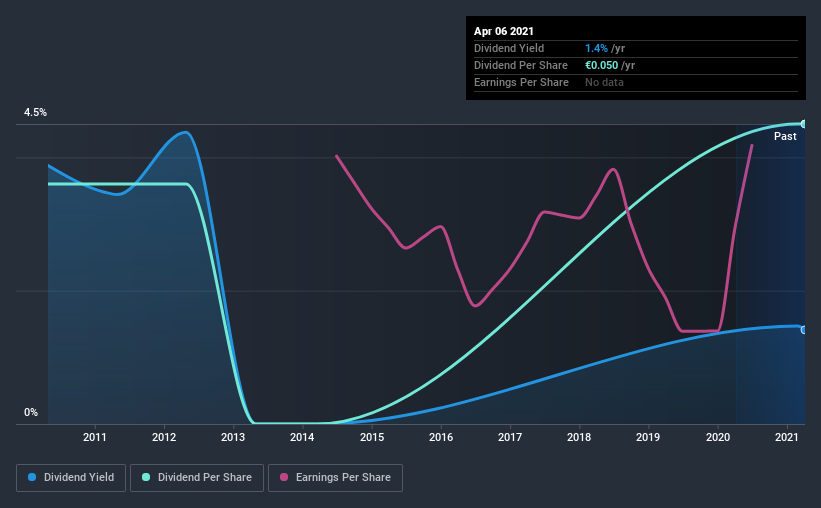The width and height of the screenshot is (821, 508).
Task: Click the tooltip's 'Earnings Per Share' row label
Action: (521, 82)
